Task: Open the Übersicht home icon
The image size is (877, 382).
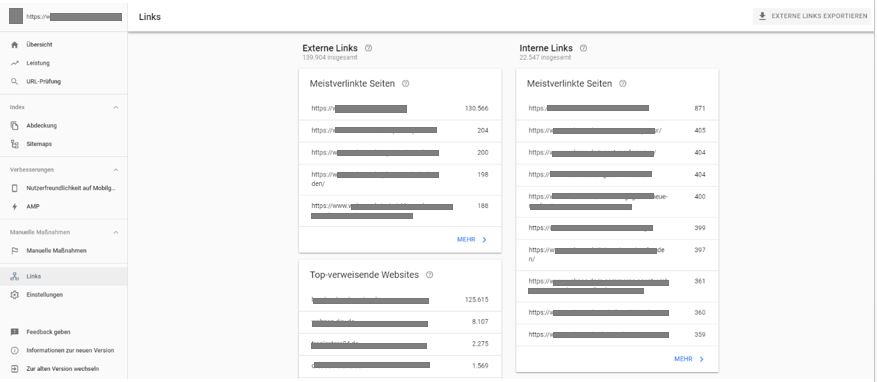Action: [15, 45]
